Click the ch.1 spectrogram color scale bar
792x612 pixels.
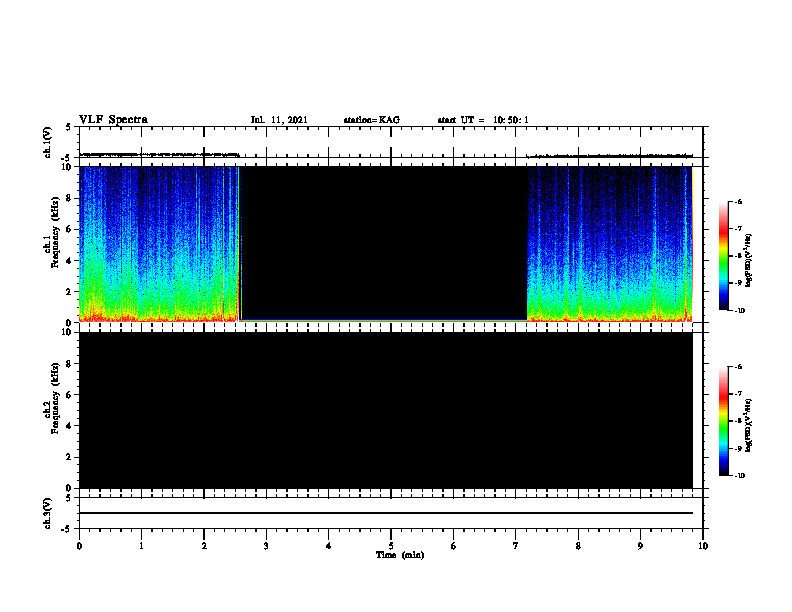[723, 256]
